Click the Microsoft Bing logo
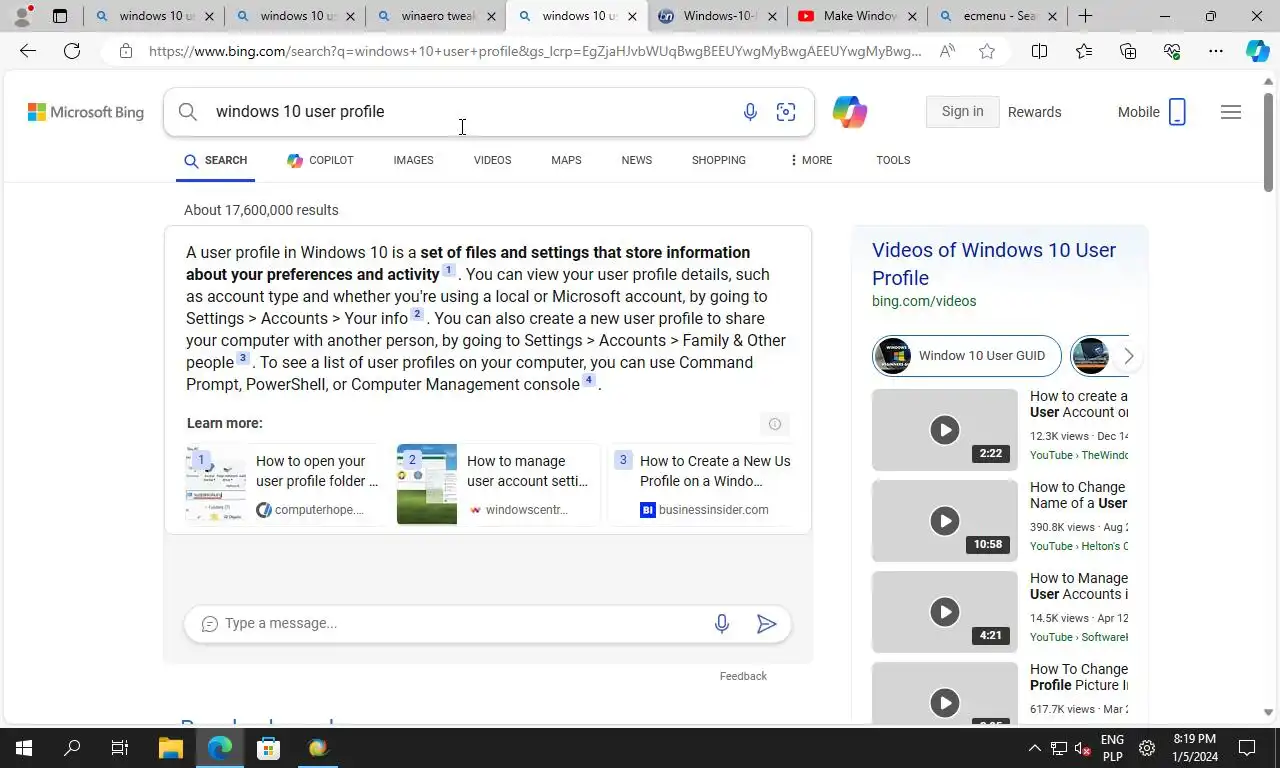 (86, 112)
